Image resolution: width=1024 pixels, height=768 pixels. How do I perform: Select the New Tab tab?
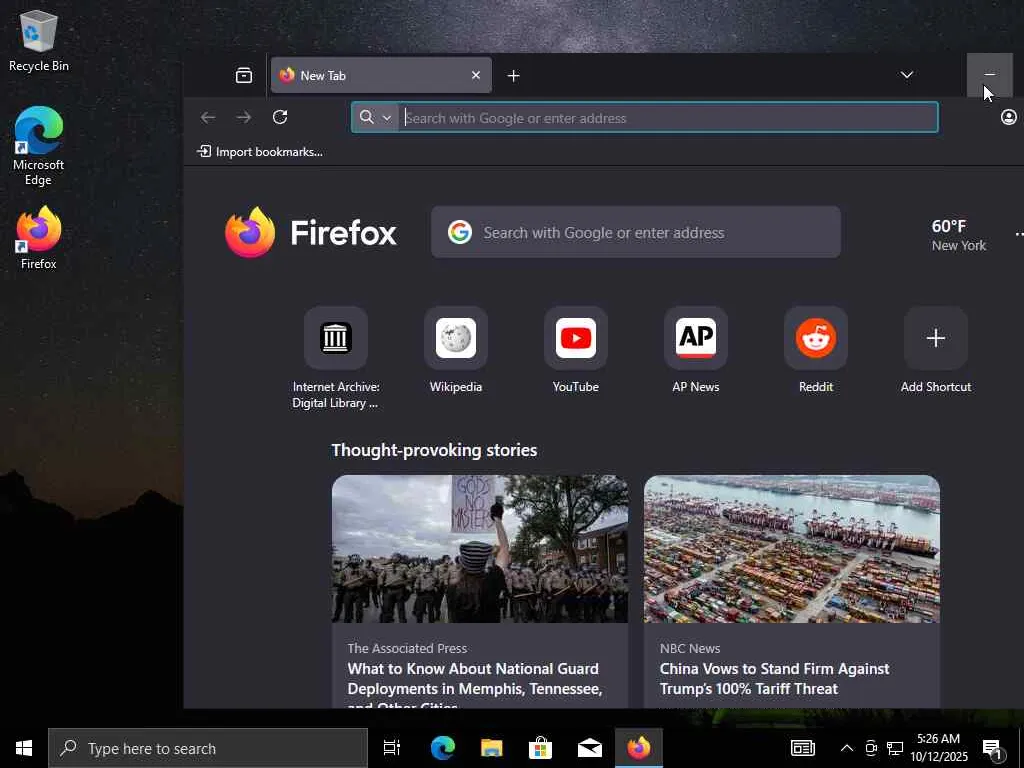coord(381,75)
